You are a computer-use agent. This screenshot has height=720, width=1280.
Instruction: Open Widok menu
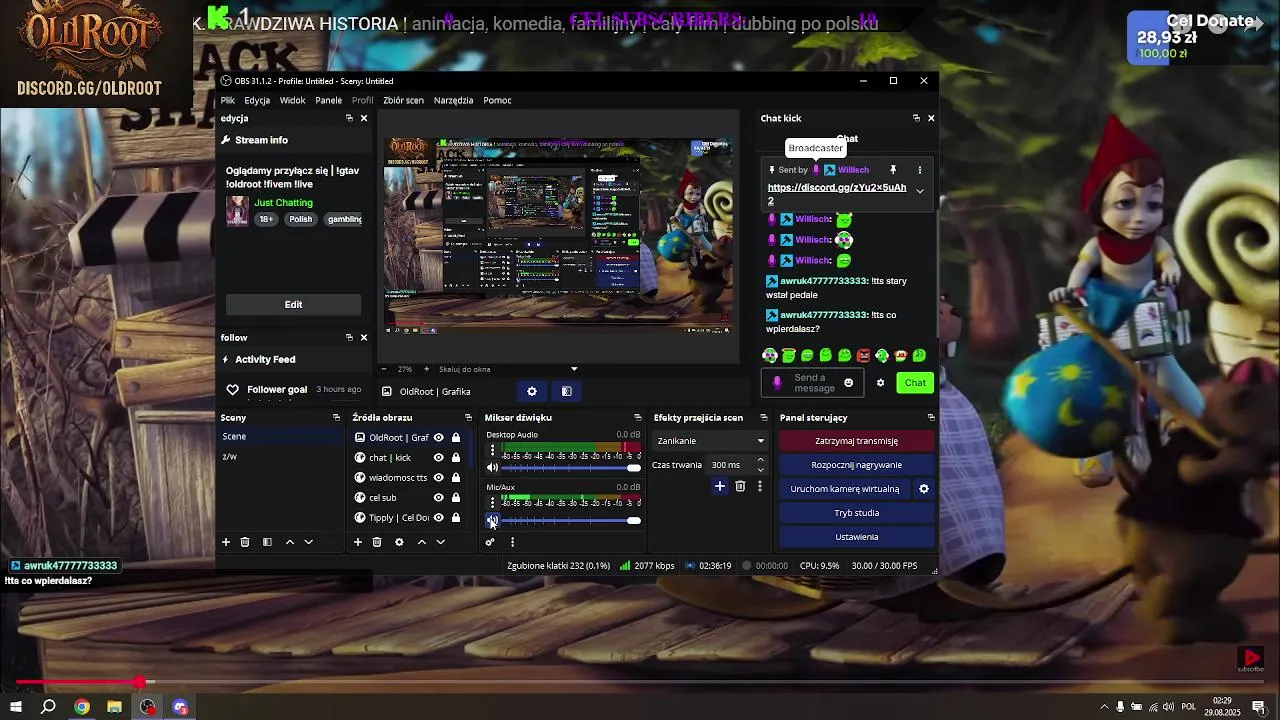[293, 100]
